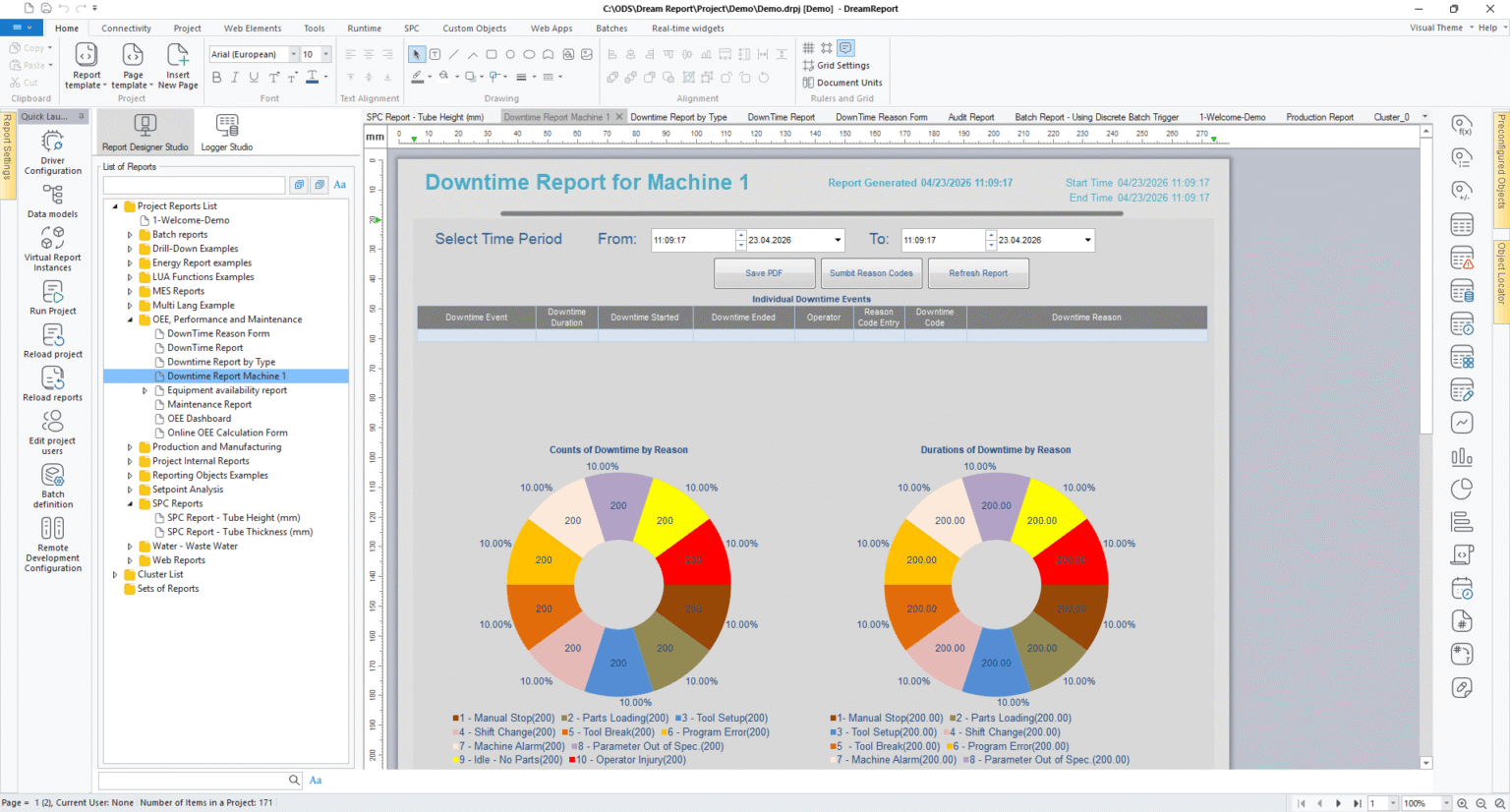This screenshot has height=812, width=1510.
Task: Open the Batch definition tool
Action: click(53, 486)
